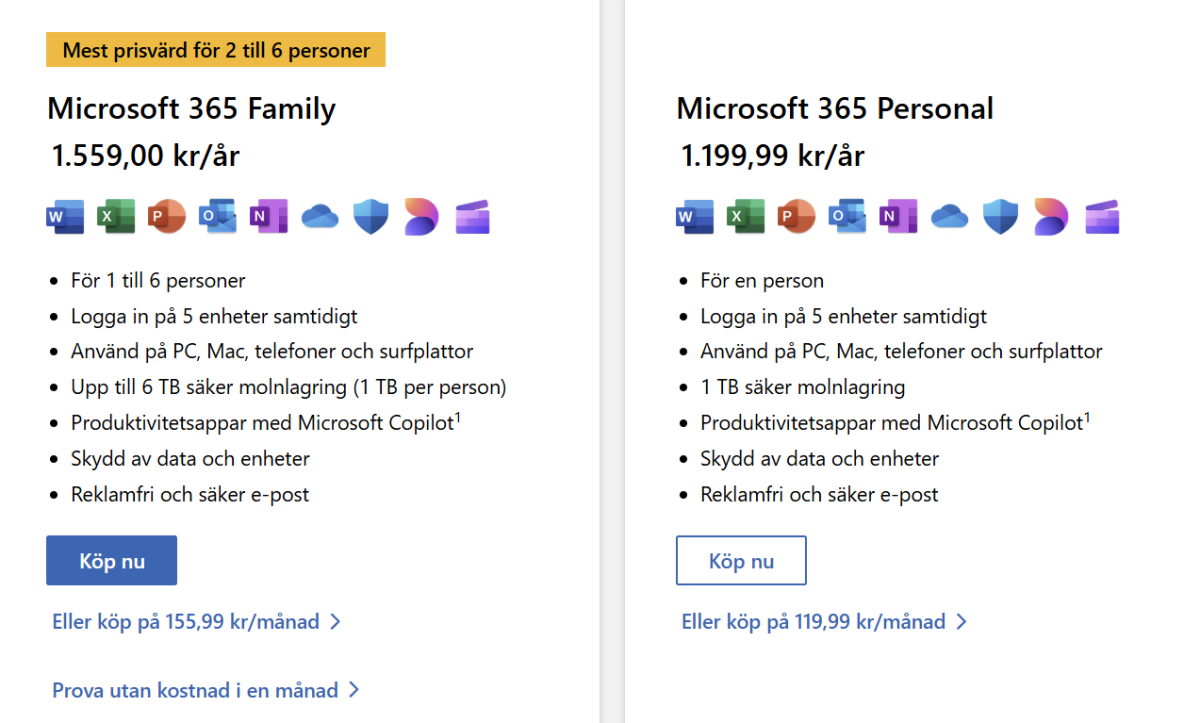Click the OneDrive cloud icon in the Family plan
1200x723 pixels.
[320, 216]
